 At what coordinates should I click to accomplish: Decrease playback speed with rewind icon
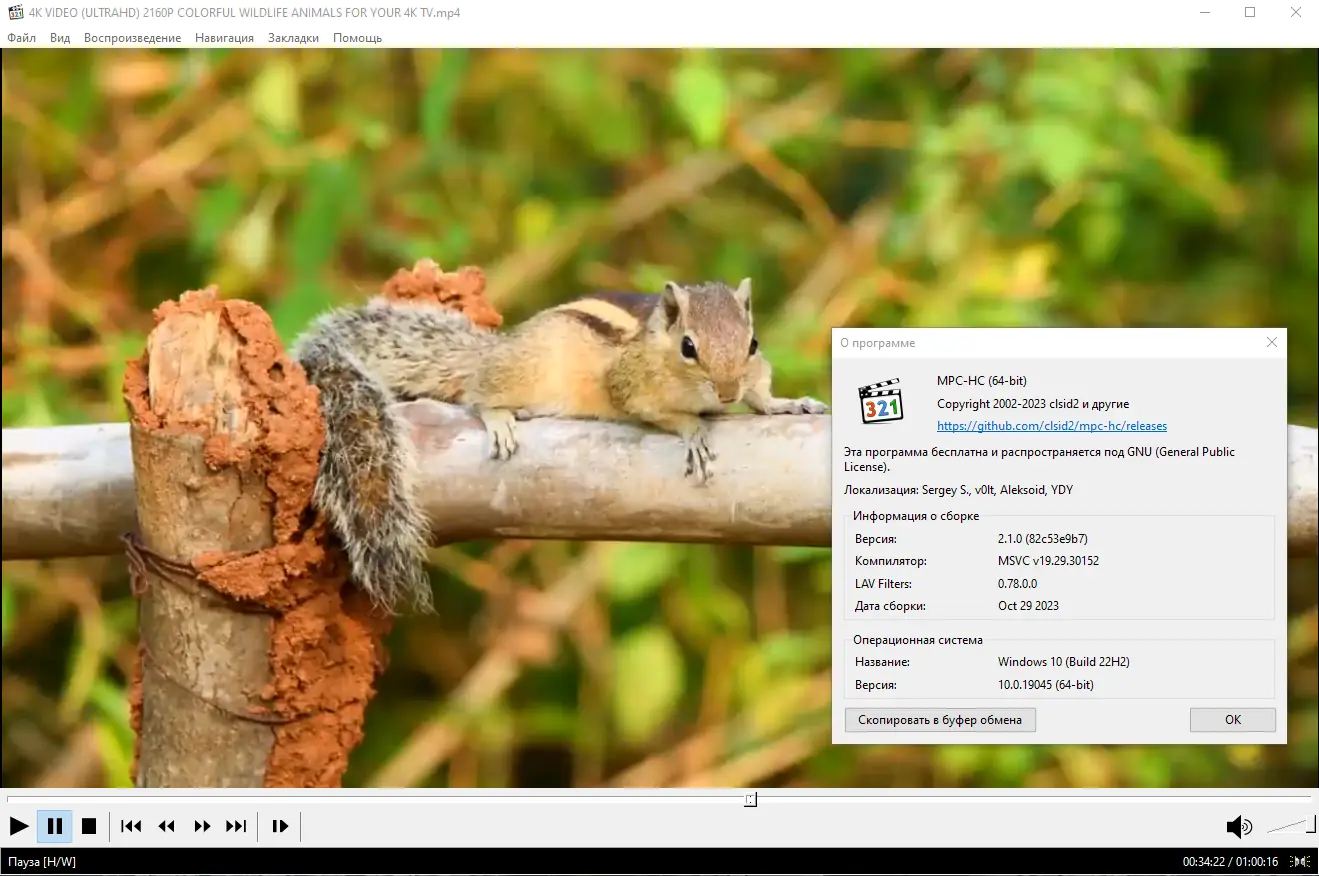(167, 826)
